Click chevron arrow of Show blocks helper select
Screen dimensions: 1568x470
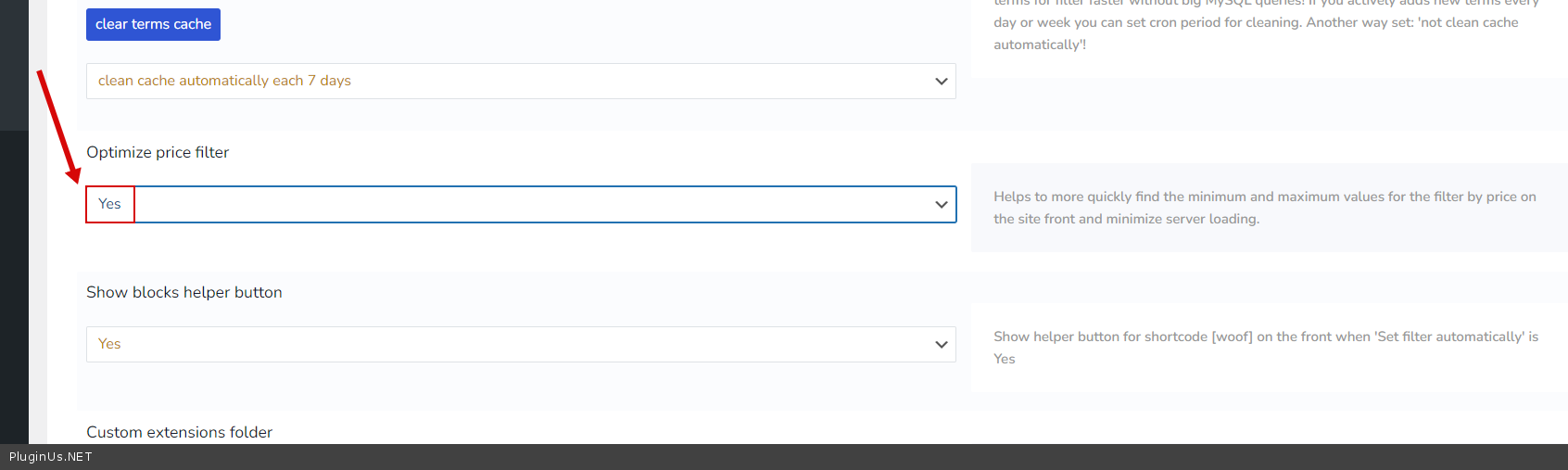click(941, 345)
